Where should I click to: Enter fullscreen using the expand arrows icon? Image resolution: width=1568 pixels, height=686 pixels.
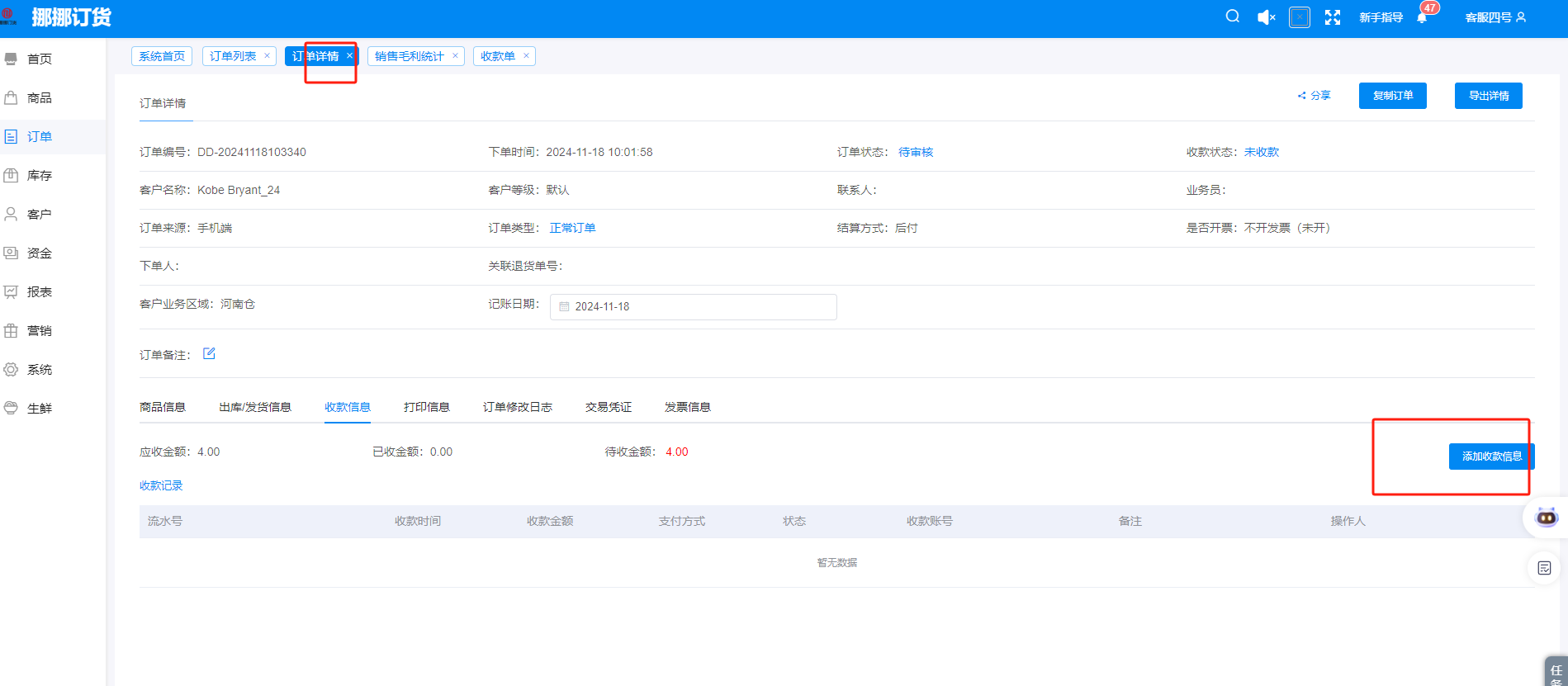tap(1332, 17)
